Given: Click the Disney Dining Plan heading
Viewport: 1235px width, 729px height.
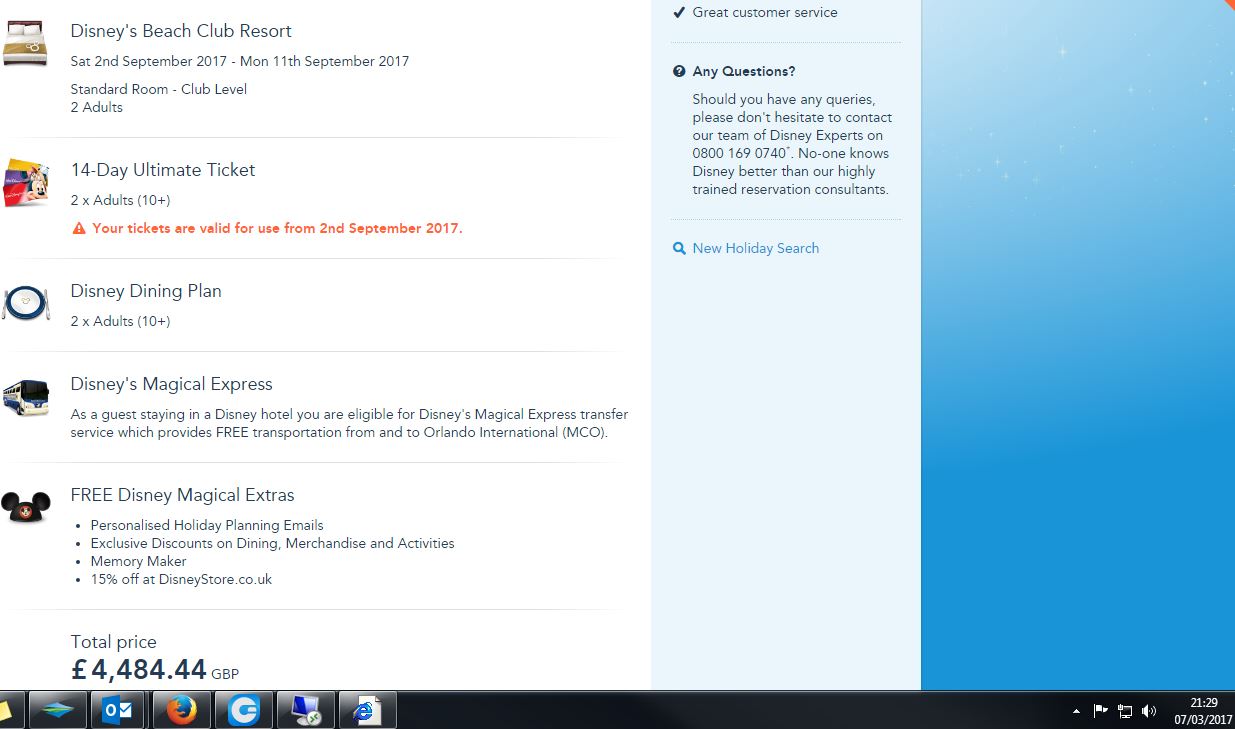Looking at the screenshot, I should click(146, 291).
